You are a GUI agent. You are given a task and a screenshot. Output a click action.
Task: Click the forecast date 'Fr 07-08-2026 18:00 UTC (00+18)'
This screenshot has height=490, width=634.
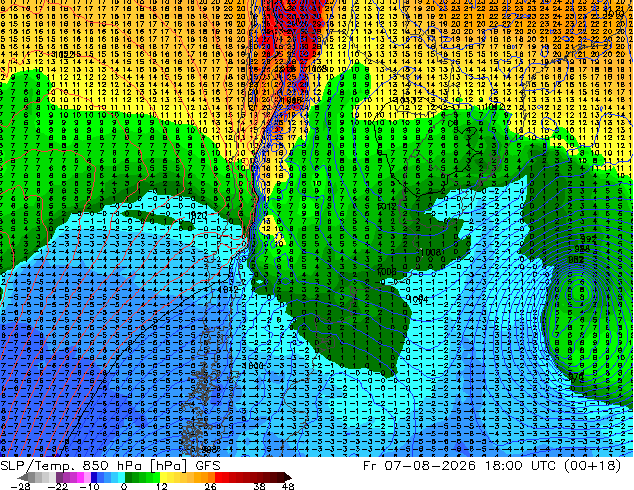[492, 465]
